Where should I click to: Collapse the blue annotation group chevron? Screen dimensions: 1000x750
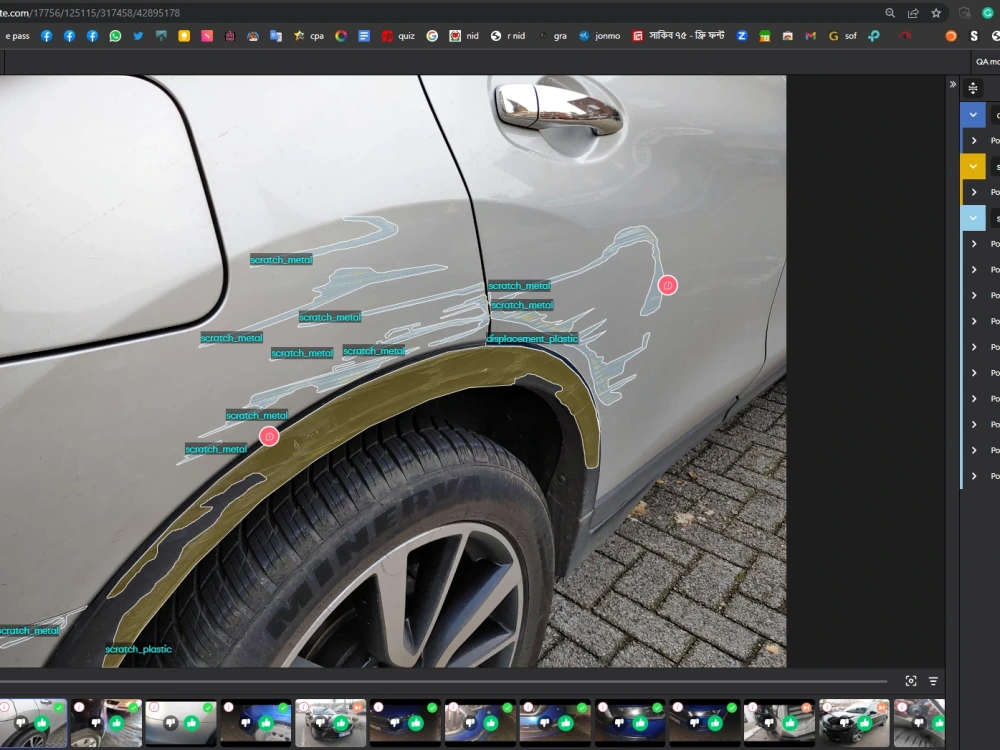[x=973, y=115]
